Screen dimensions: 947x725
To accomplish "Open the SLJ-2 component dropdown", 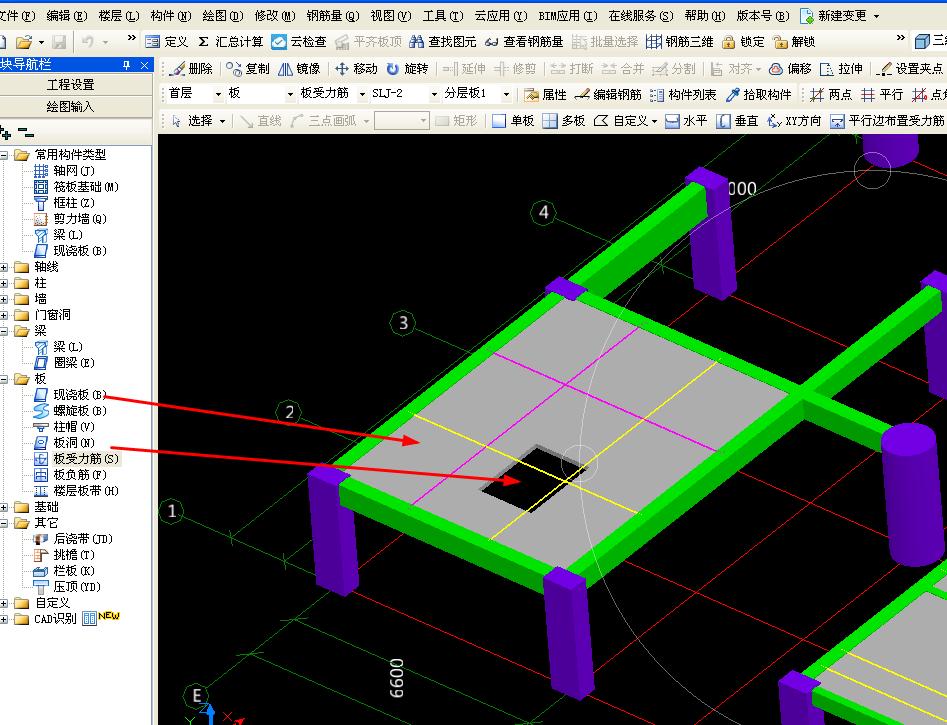I will pyautogui.click(x=434, y=94).
